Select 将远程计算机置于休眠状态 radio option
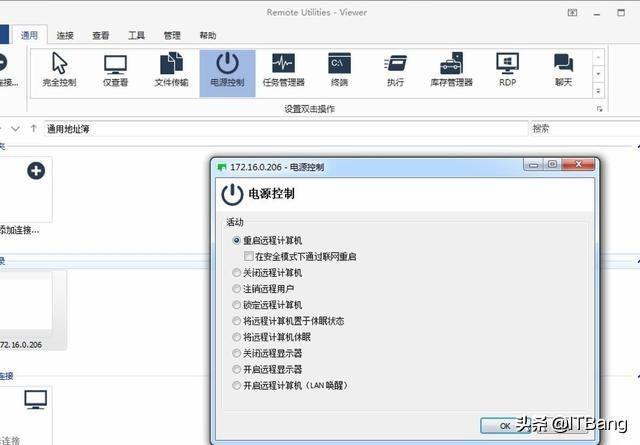640x445 pixels. click(236, 321)
